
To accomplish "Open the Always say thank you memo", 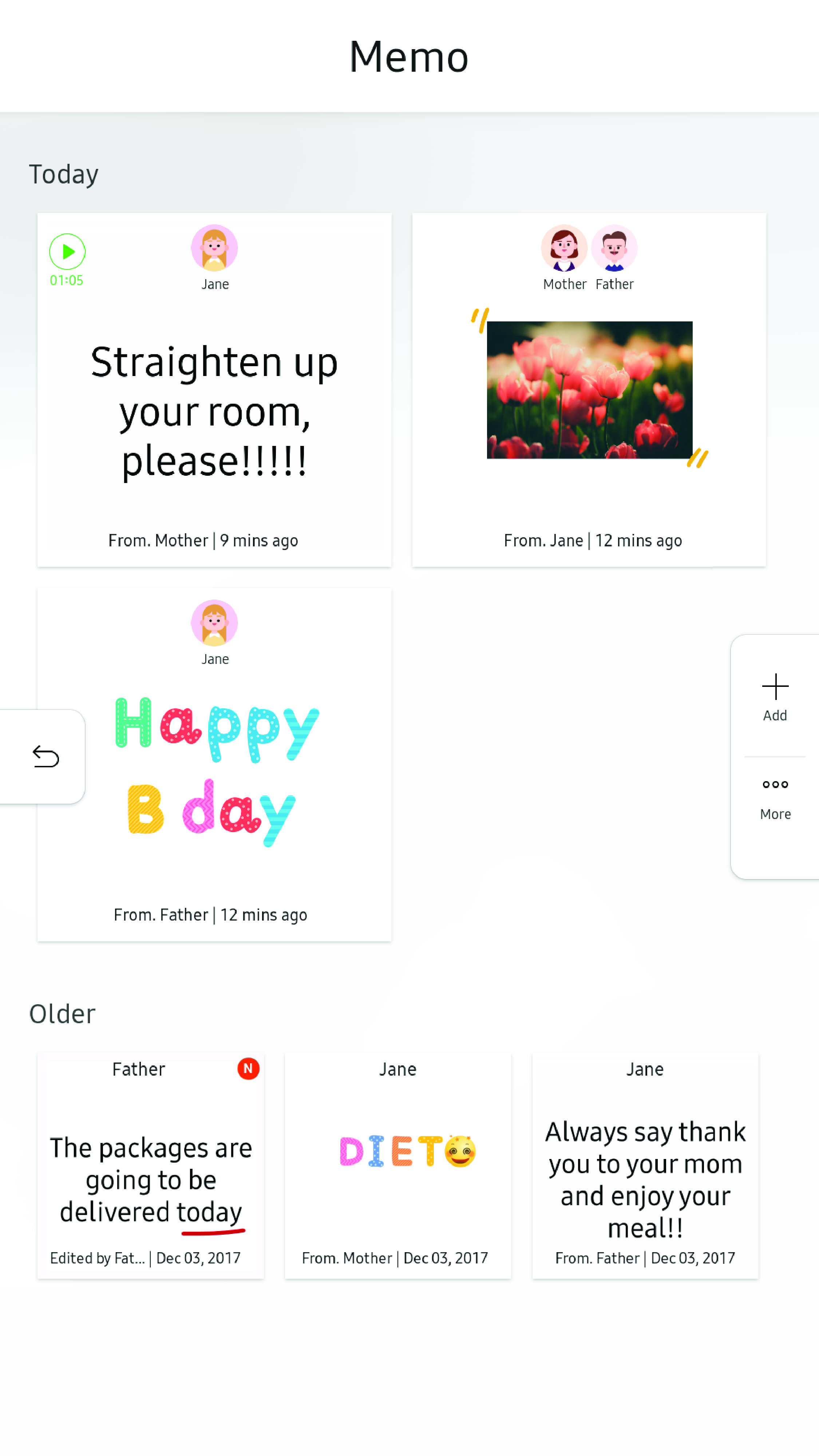I will (645, 1166).
